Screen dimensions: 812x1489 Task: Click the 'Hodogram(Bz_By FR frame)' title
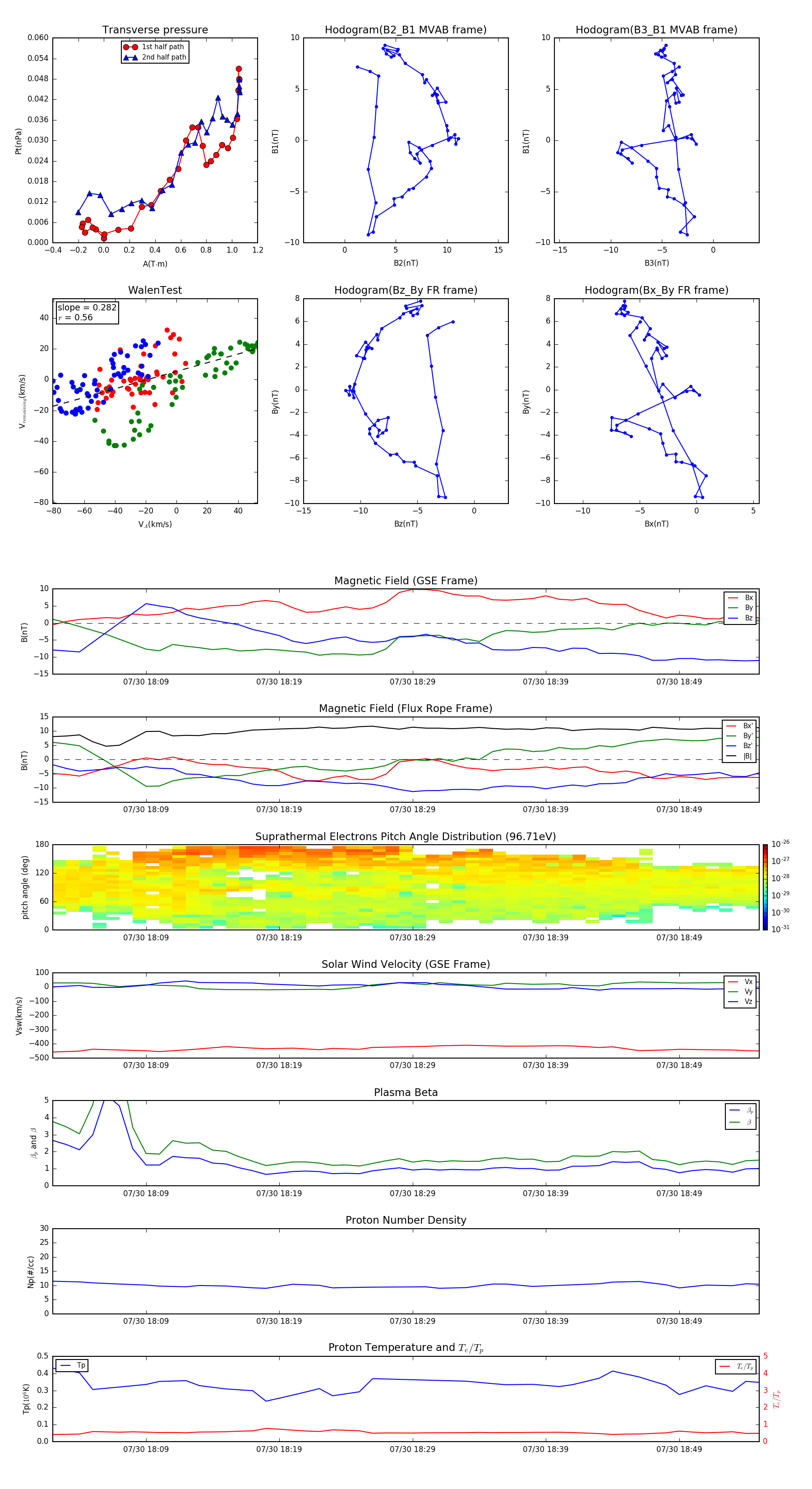[406, 290]
